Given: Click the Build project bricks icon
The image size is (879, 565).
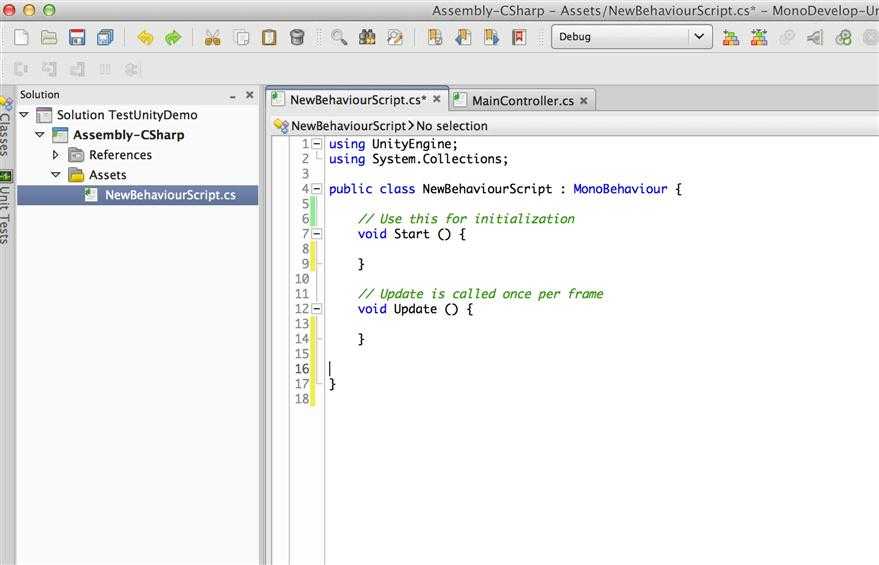Looking at the screenshot, I should click(730, 38).
